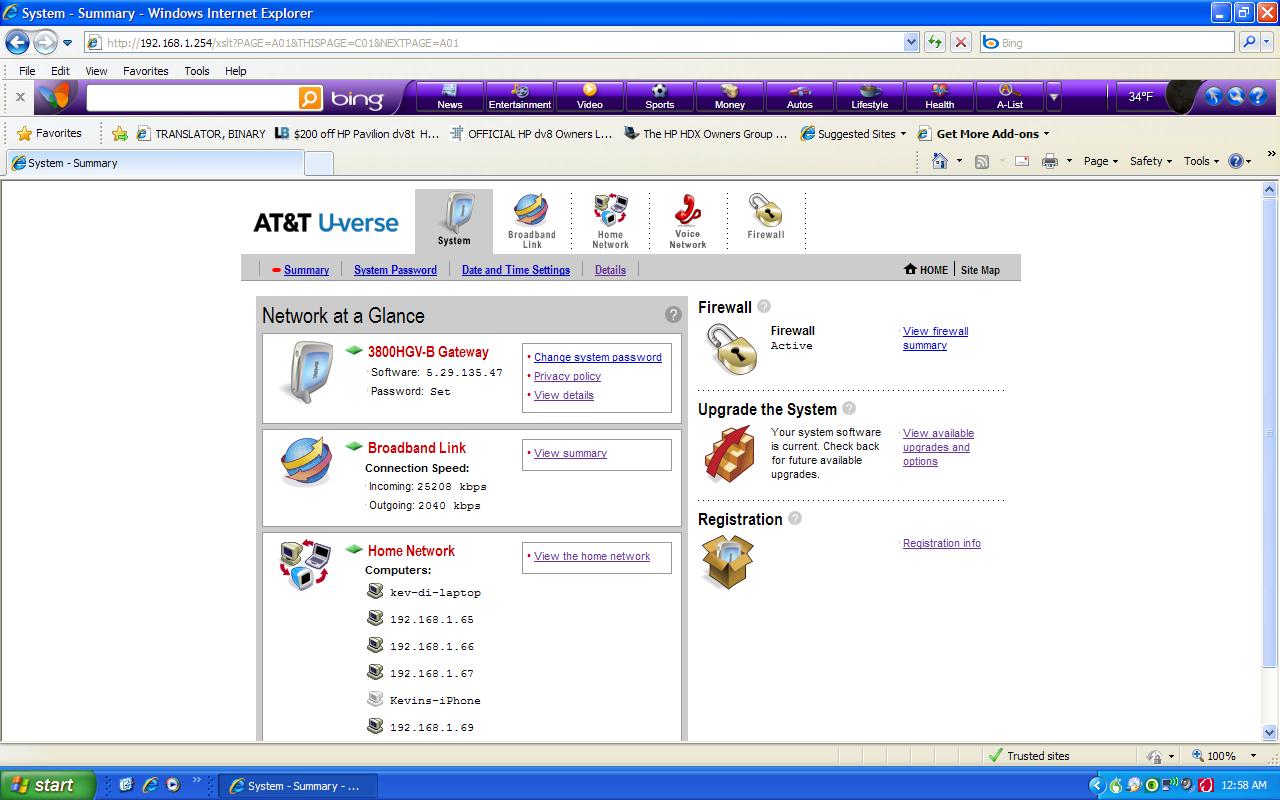Click the browser Back button

coord(18,42)
